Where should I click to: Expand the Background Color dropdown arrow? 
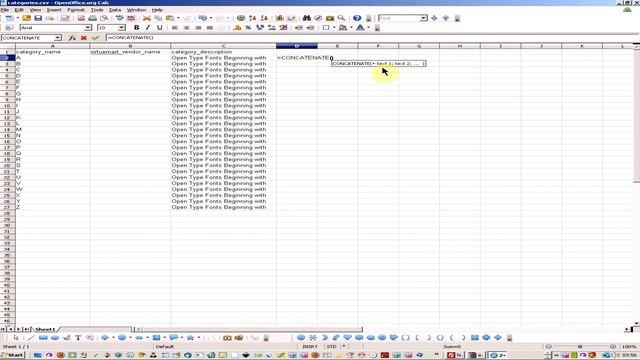(x=351, y=28)
